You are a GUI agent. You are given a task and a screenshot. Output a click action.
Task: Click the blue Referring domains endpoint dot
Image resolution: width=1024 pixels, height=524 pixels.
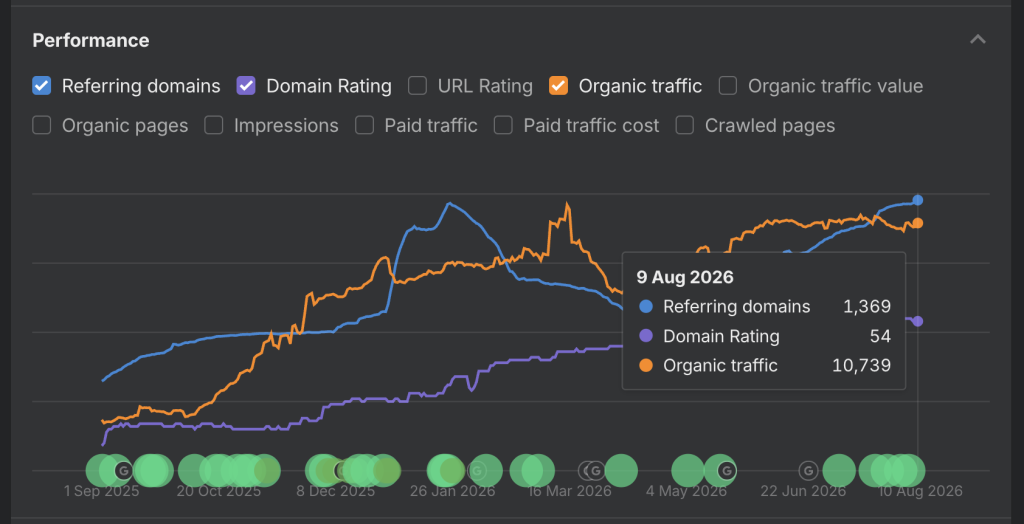tap(918, 200)
